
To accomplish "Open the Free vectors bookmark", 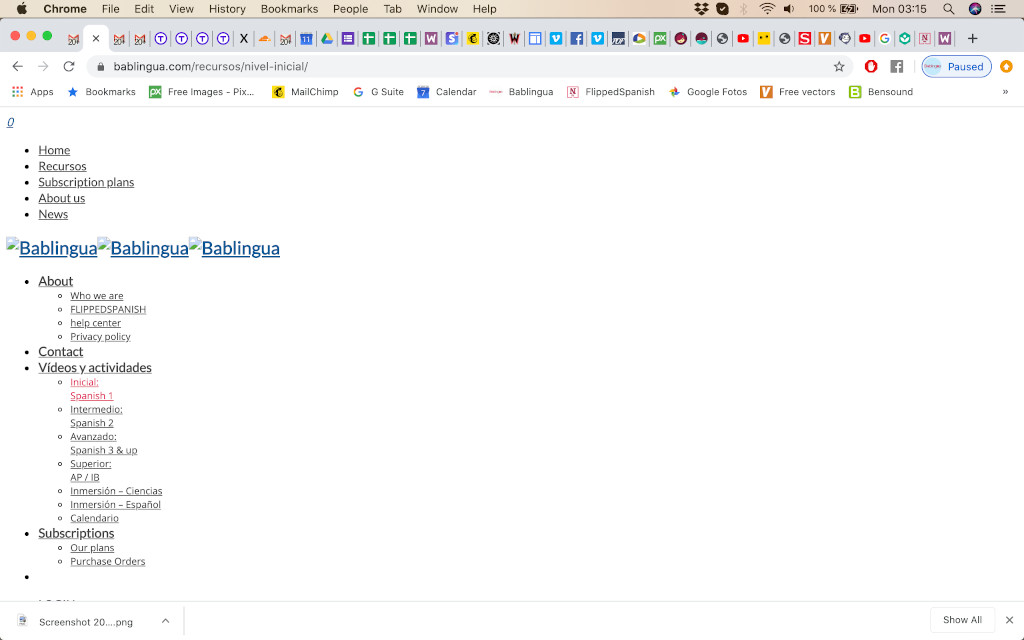I will click(x=797, y=92).
